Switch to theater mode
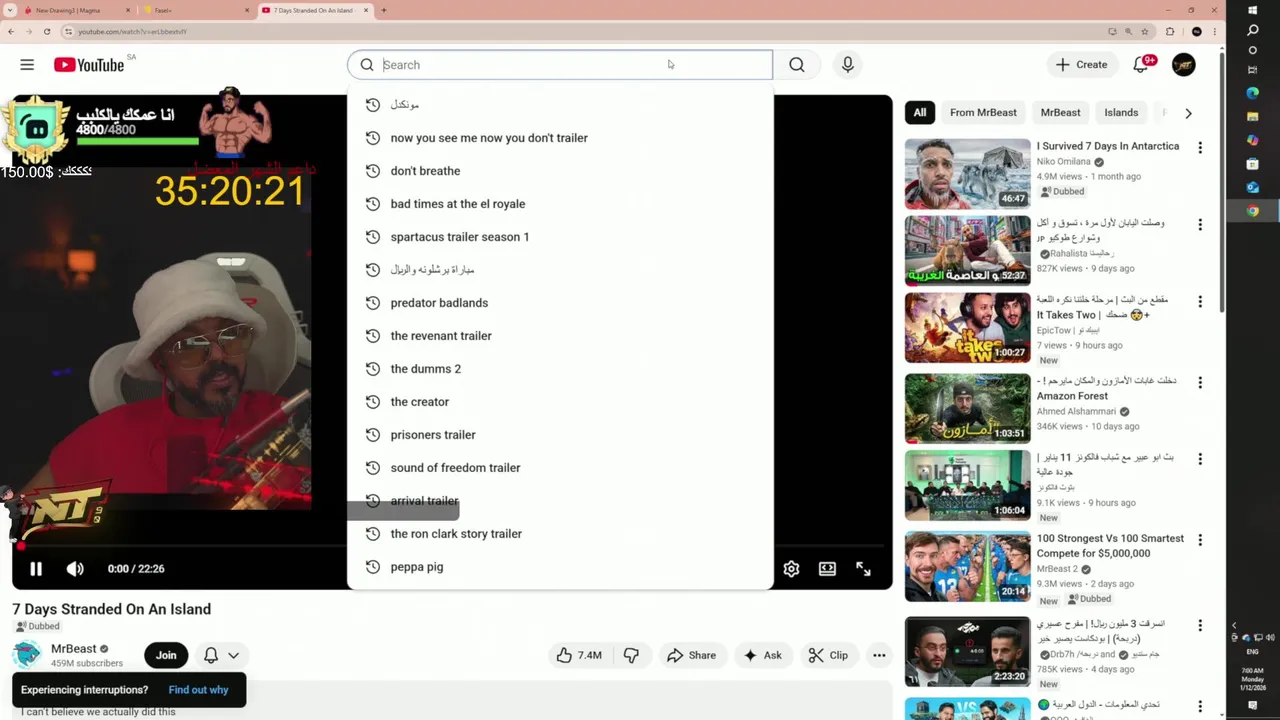This screenshot has width=1280, height=720. point(827,569)
